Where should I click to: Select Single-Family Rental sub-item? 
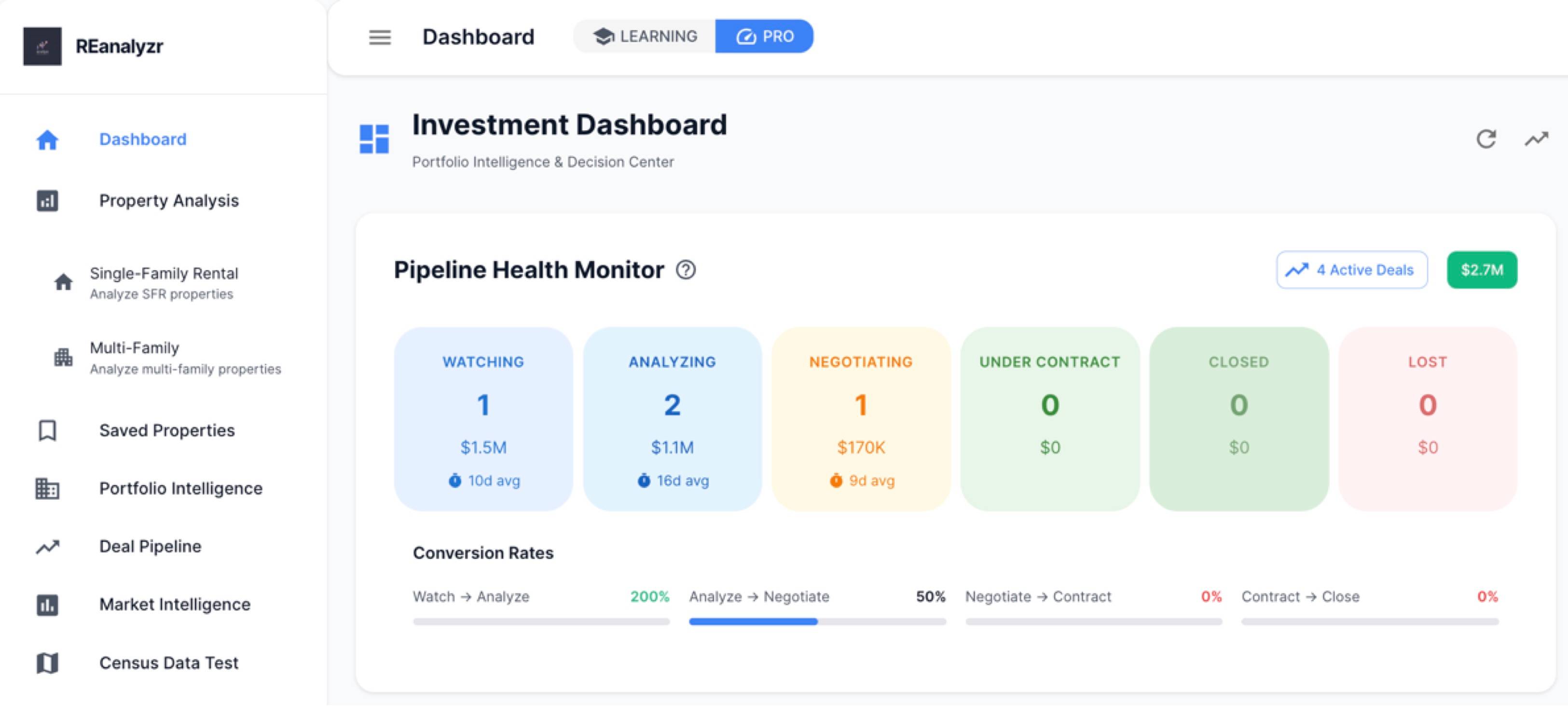point(164,282)
